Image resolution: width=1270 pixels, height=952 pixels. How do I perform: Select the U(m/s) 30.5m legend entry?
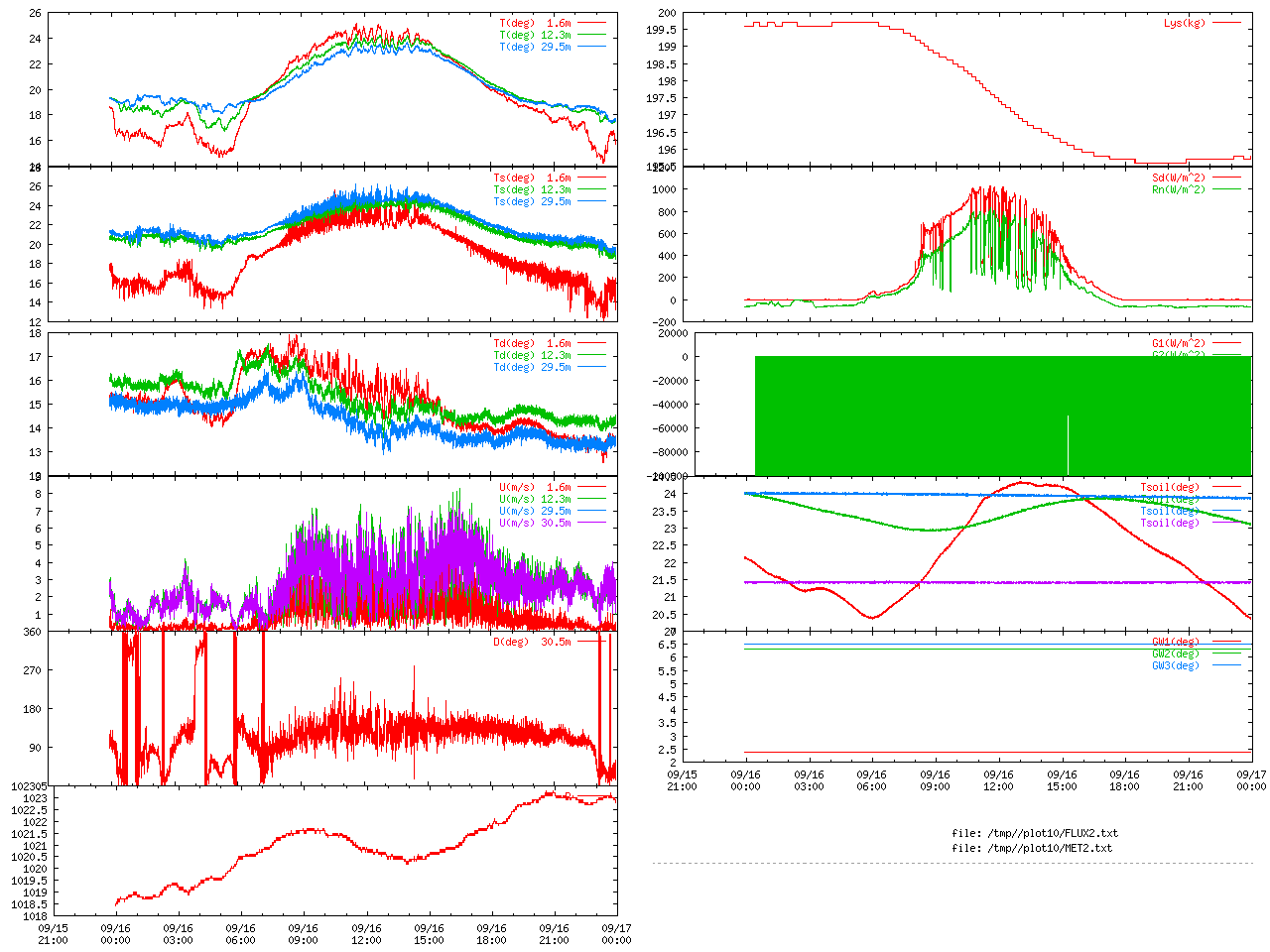(x=535, y=523)
